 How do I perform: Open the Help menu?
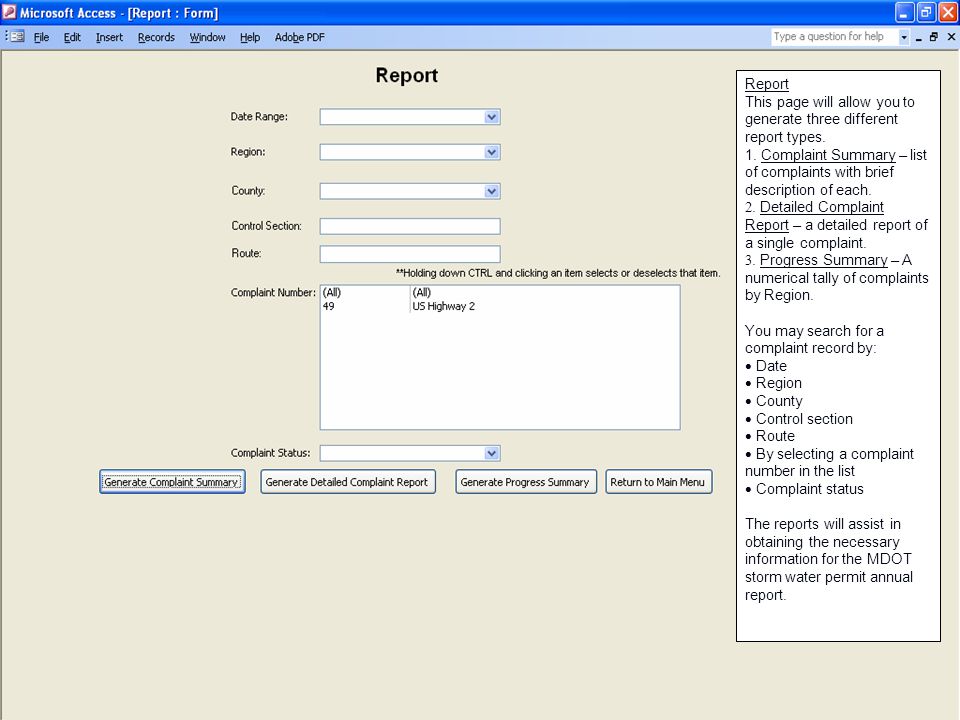click(250, 37)
